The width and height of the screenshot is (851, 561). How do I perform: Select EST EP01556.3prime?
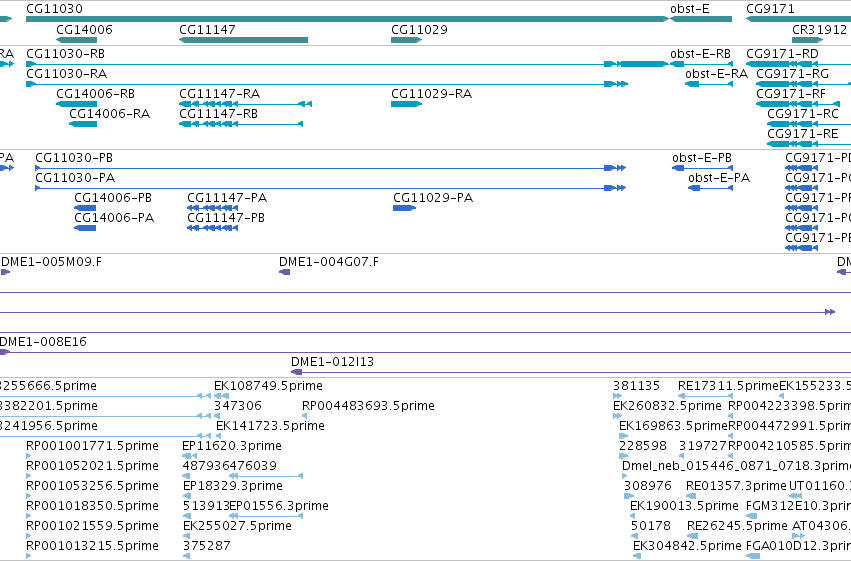coord(266,516)
